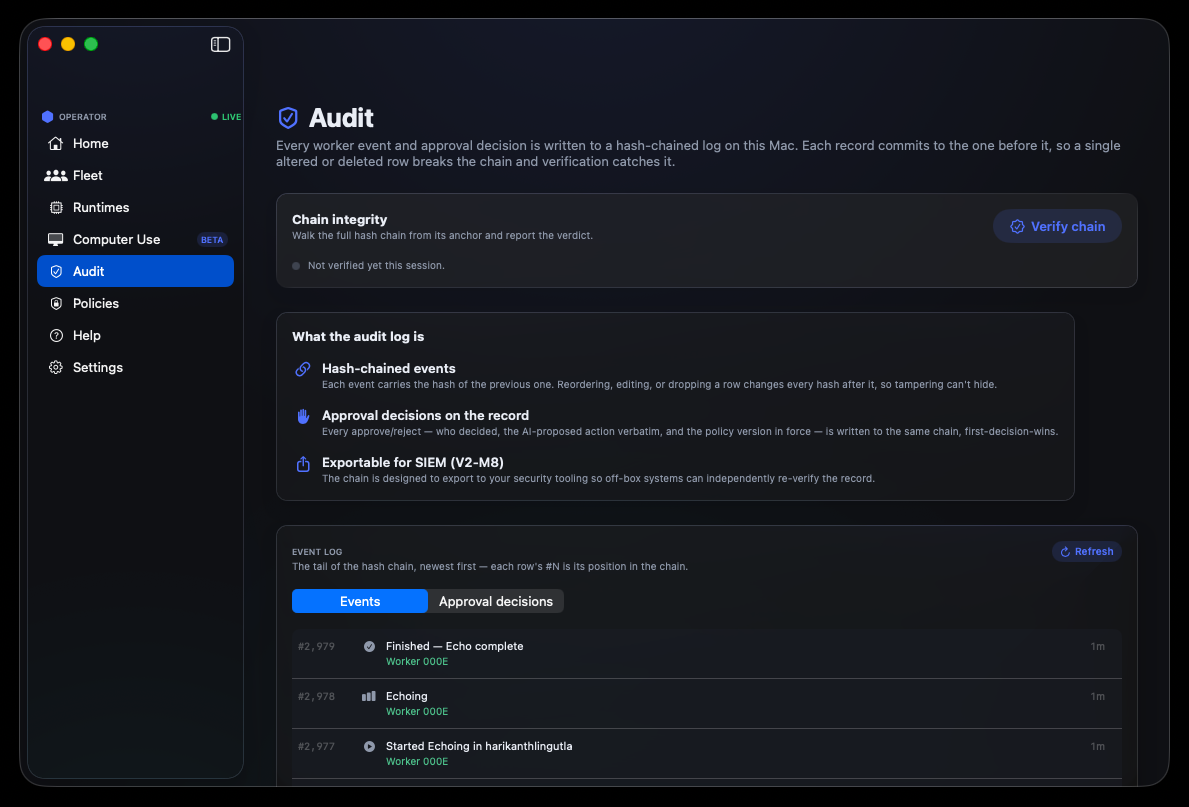
Task: Click the 'Hash-chained events' title
Action: [388, 368]
